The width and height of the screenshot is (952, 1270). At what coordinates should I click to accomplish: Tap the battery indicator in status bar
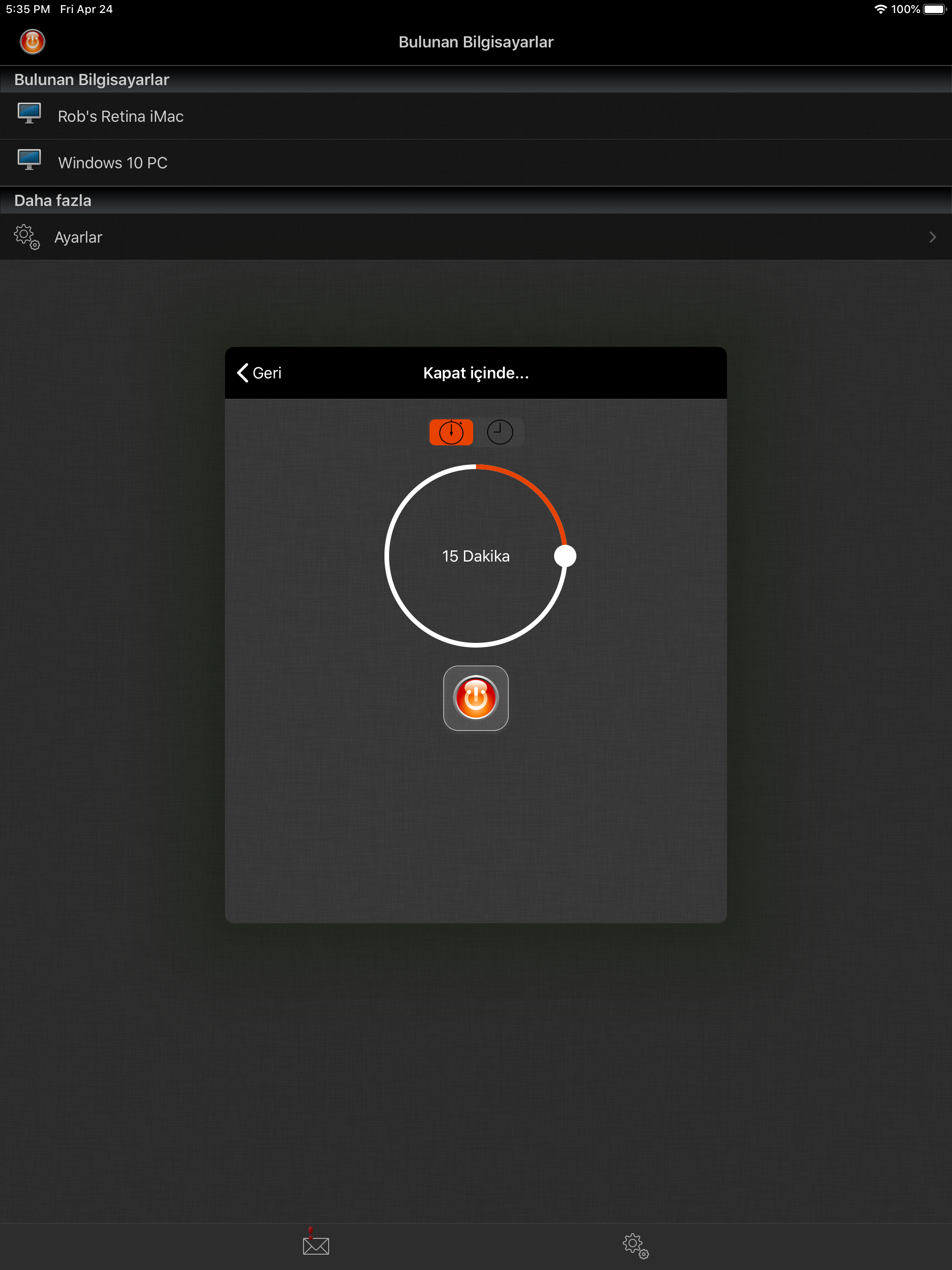click(934, 9)
